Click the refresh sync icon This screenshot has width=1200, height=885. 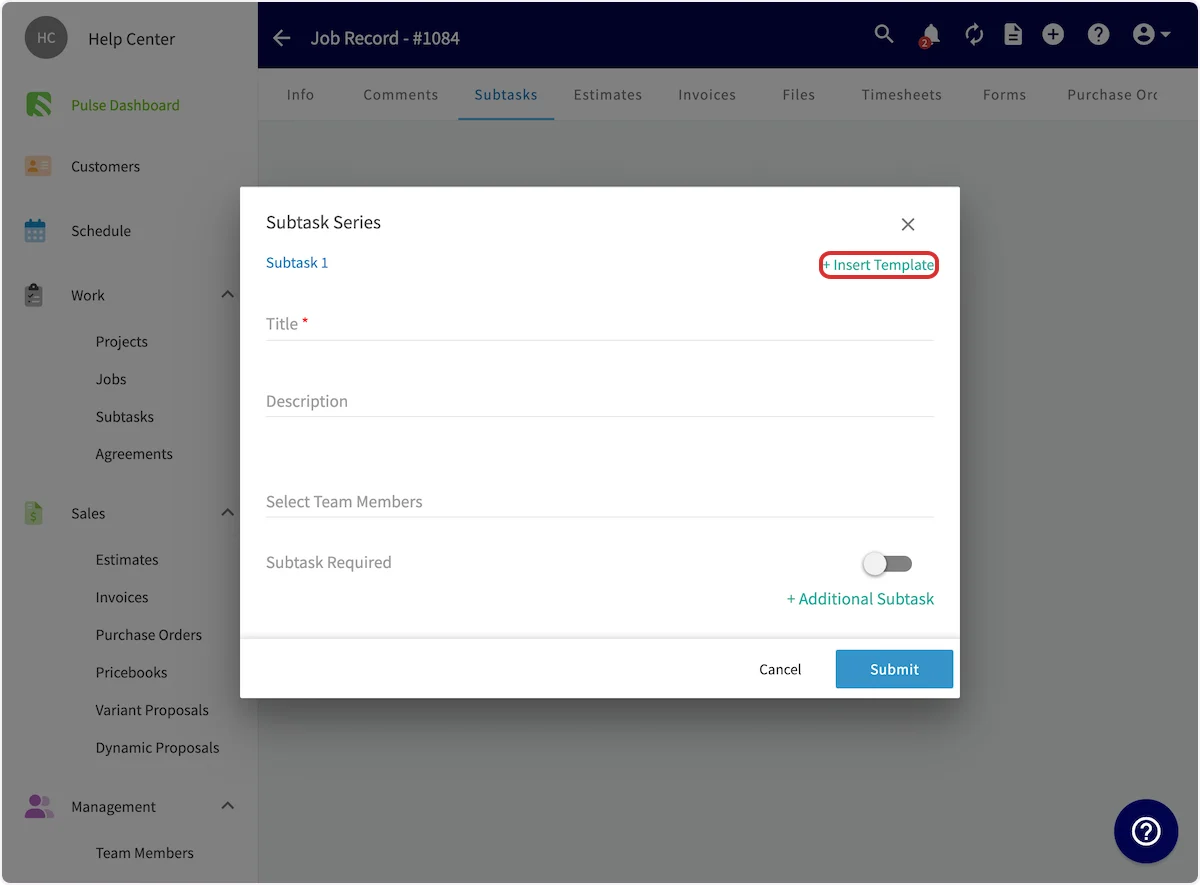point(974,35)
